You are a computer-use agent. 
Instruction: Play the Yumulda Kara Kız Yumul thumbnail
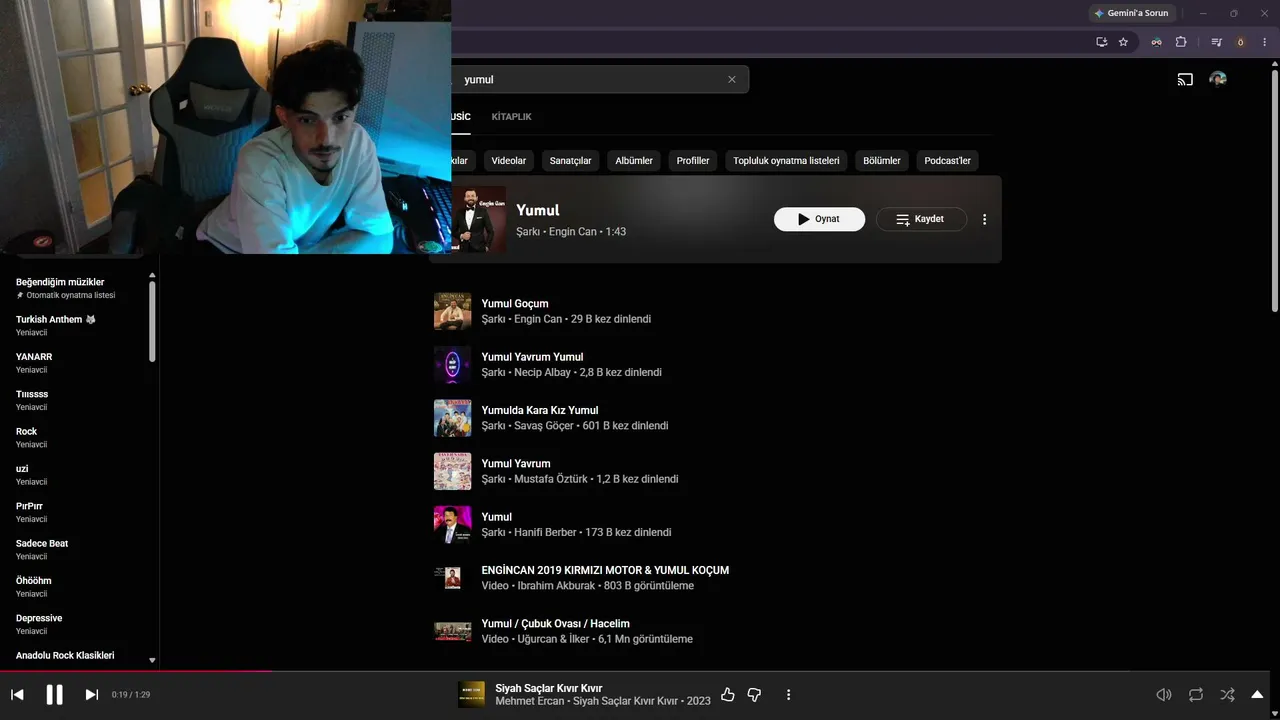452,418
